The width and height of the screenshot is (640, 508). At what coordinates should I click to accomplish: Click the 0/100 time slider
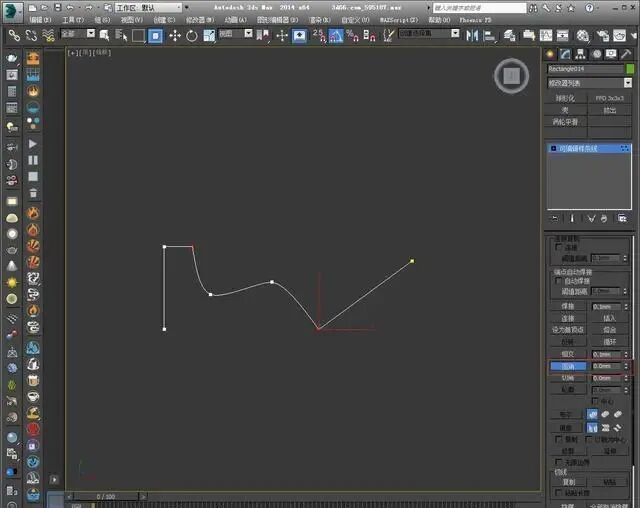click(x=106, y=497)
